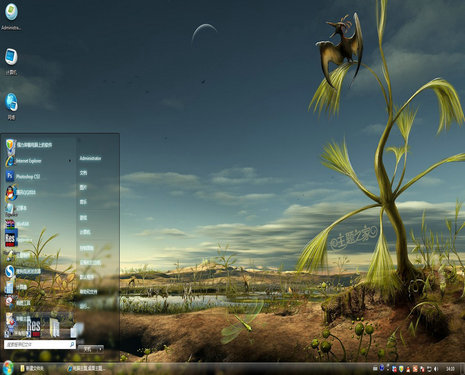This screenshot has height=375, width=465.
Task: Open the shutdown options arrow
Action: pyautogui.click(x=100, y=349)
